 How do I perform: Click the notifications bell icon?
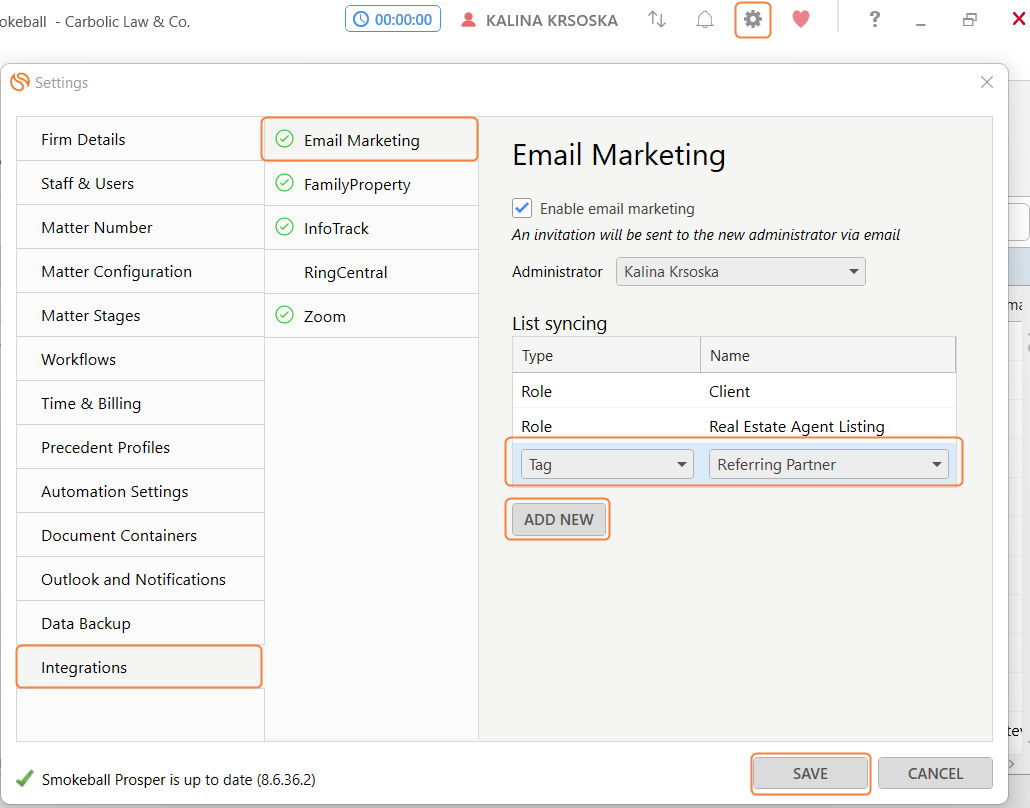point(705,20)
